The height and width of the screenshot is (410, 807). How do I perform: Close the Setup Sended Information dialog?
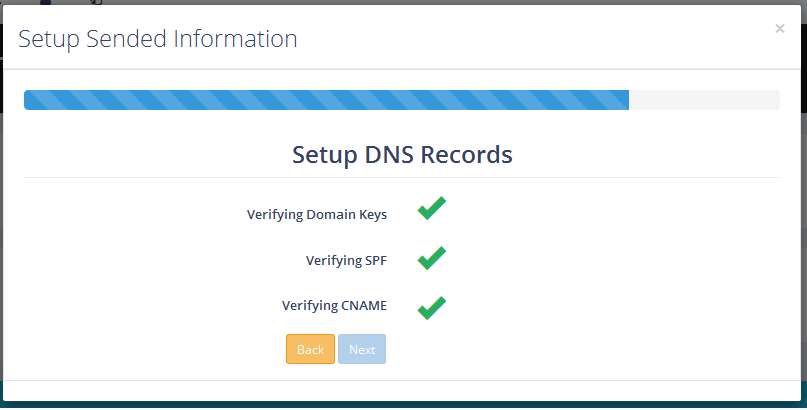click(779, 29)
